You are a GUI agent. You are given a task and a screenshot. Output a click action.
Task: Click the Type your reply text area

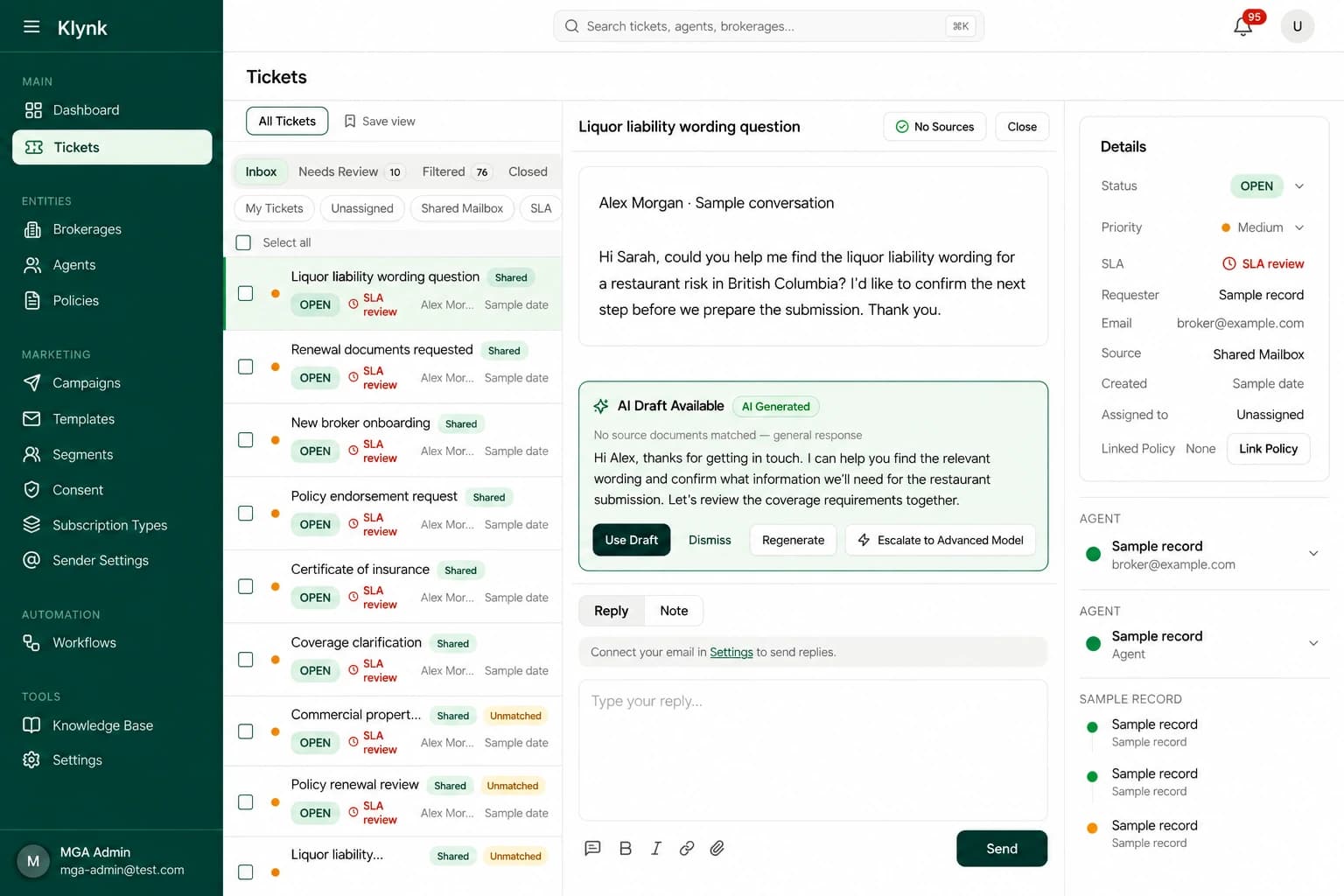click(813, 750)
